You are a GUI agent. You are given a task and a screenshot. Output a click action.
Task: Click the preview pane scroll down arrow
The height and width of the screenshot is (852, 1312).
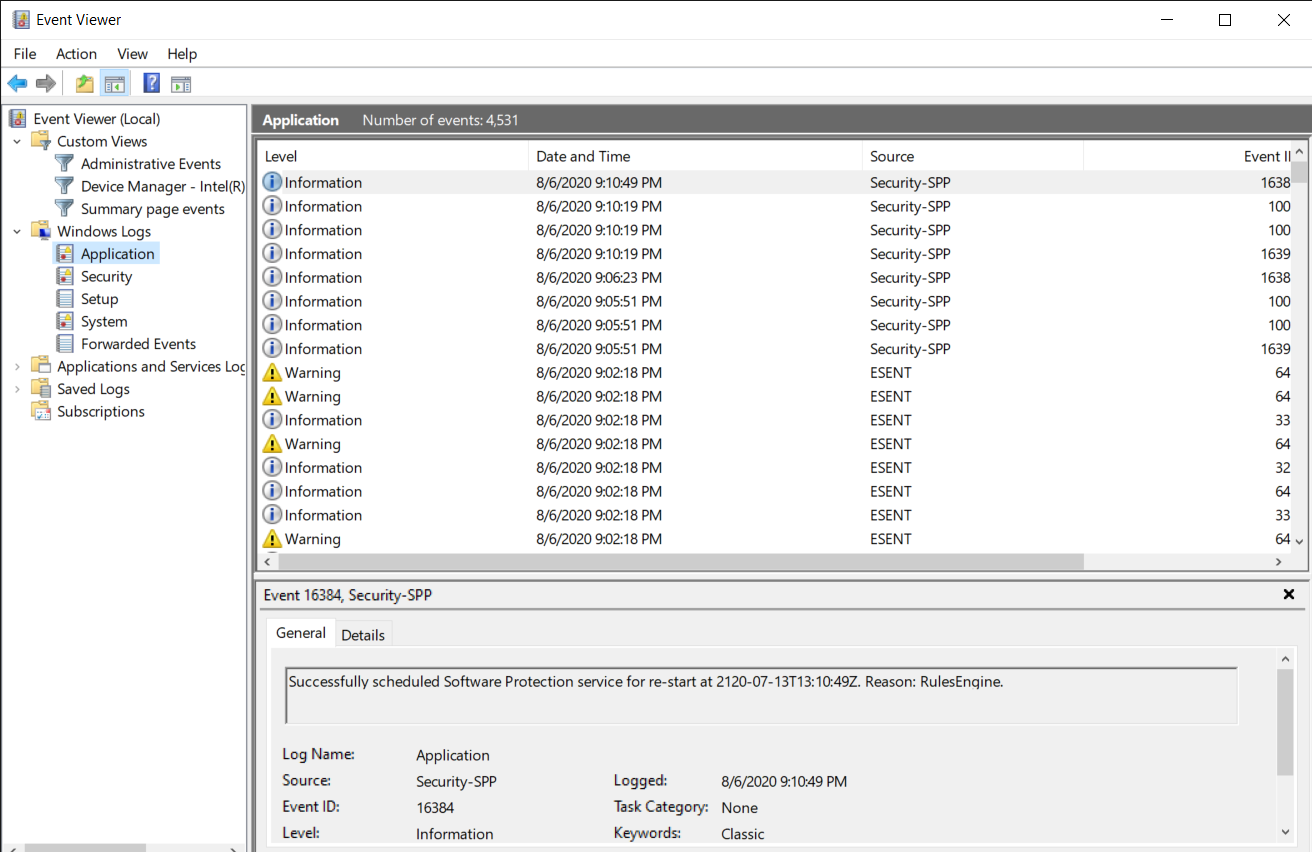(1286, 831)
